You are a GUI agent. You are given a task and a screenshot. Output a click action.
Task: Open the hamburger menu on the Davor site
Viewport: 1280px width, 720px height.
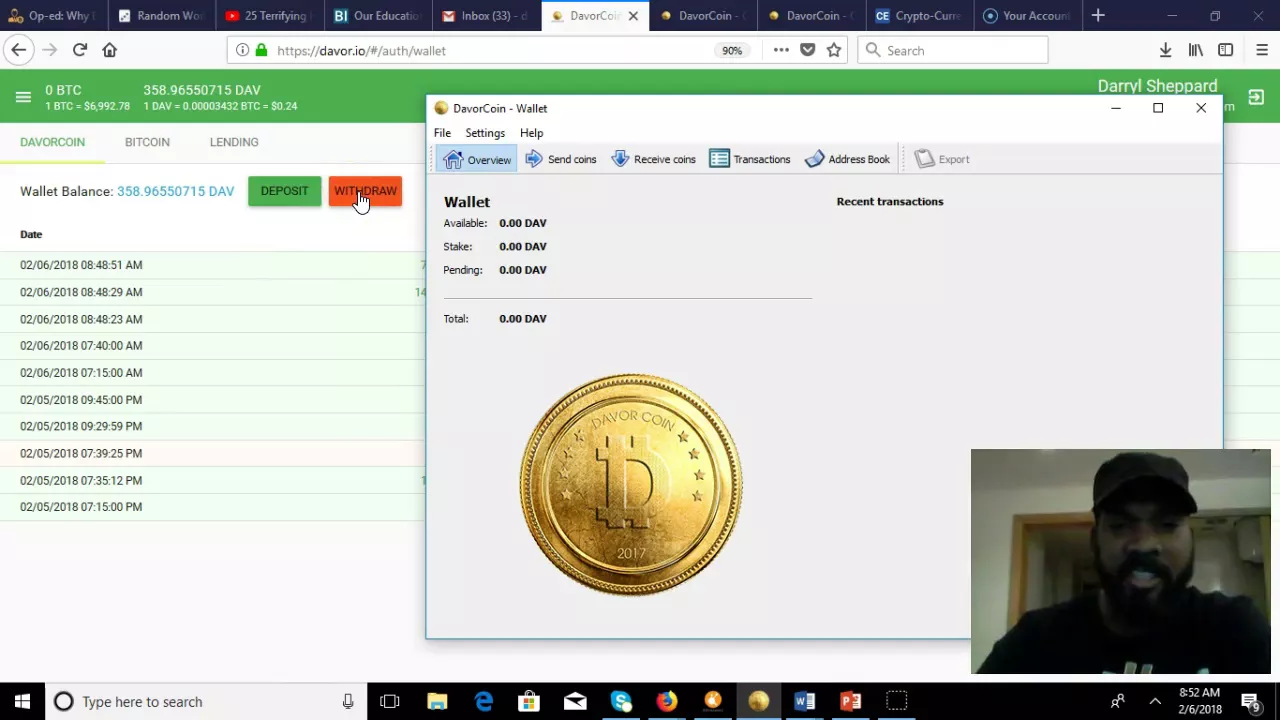(x=23, y=97)
